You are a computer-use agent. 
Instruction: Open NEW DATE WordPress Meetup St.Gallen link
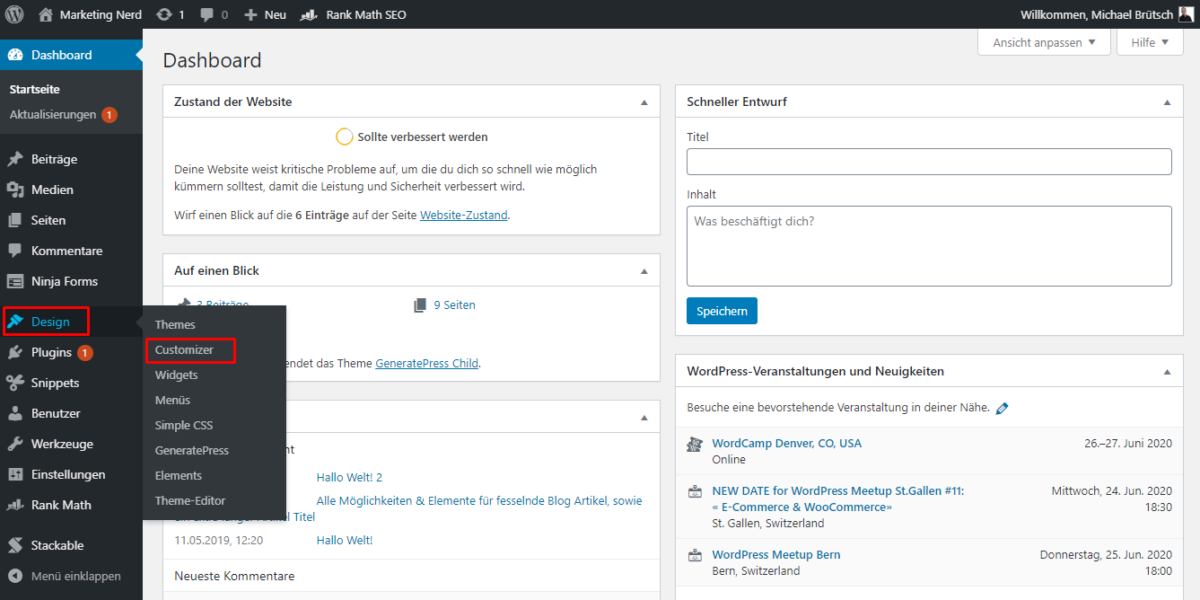coord(838,499)
